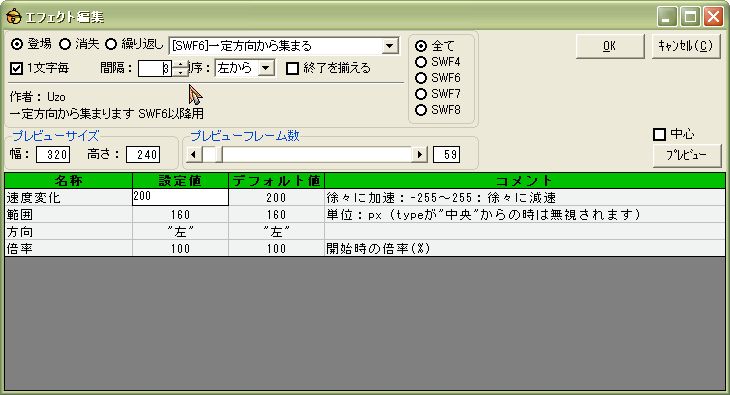The image size is (730, 395).
Task: Minimize the エフェクト編集 window
Action: [667, 17]
